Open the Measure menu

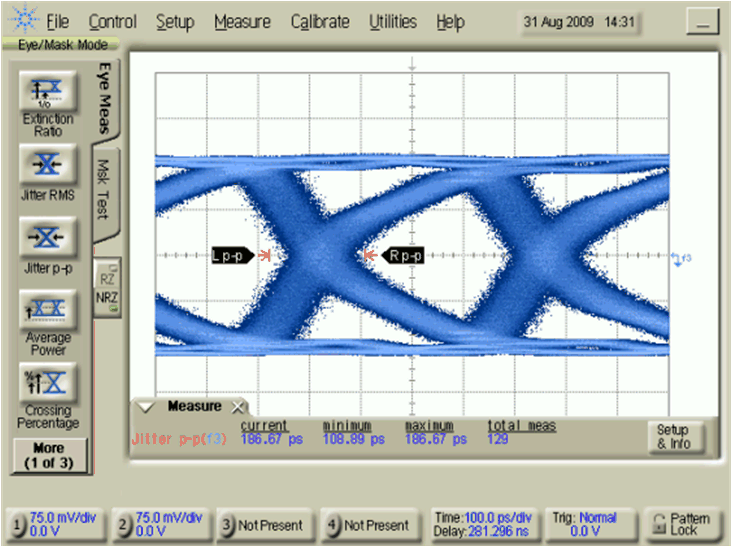pyautogui.click(x=242, y=22)
